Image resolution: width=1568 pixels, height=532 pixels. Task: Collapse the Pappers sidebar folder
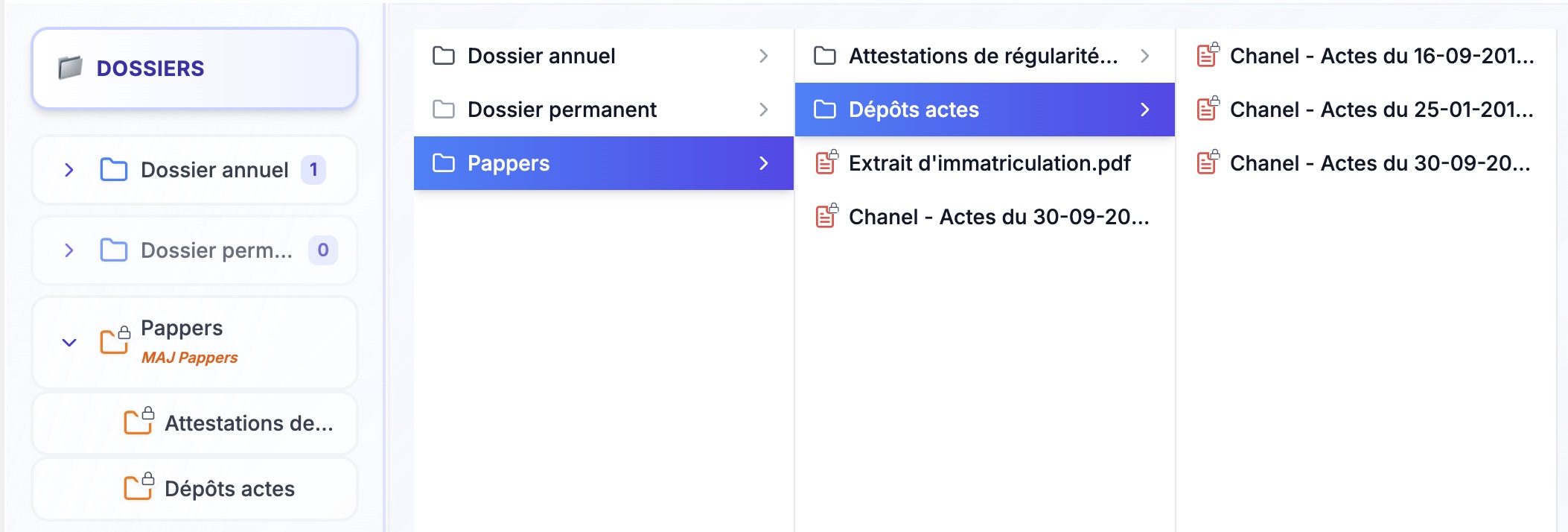[x=69, y=343]
